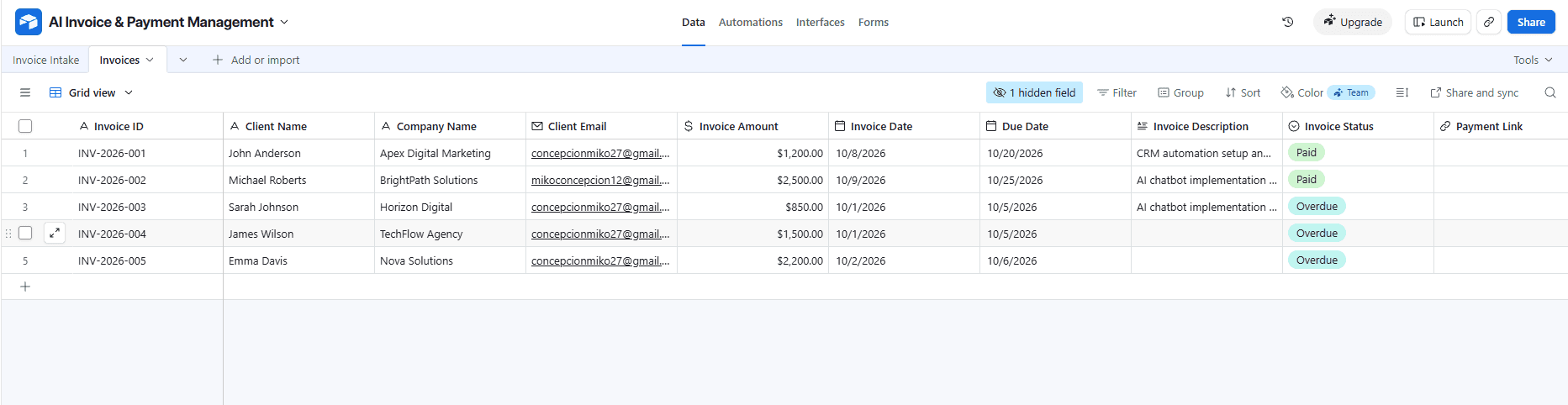Click the Client Name column header
Image resolution: width=1568 pixels, height=405 pixels.
tap(298, 126)
